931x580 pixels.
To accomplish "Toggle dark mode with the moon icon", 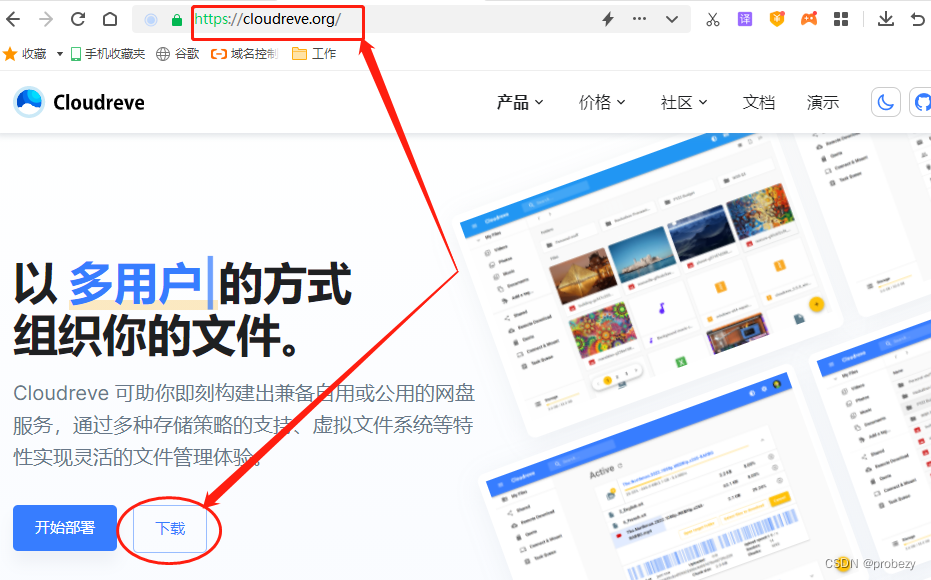I will 886,101.
